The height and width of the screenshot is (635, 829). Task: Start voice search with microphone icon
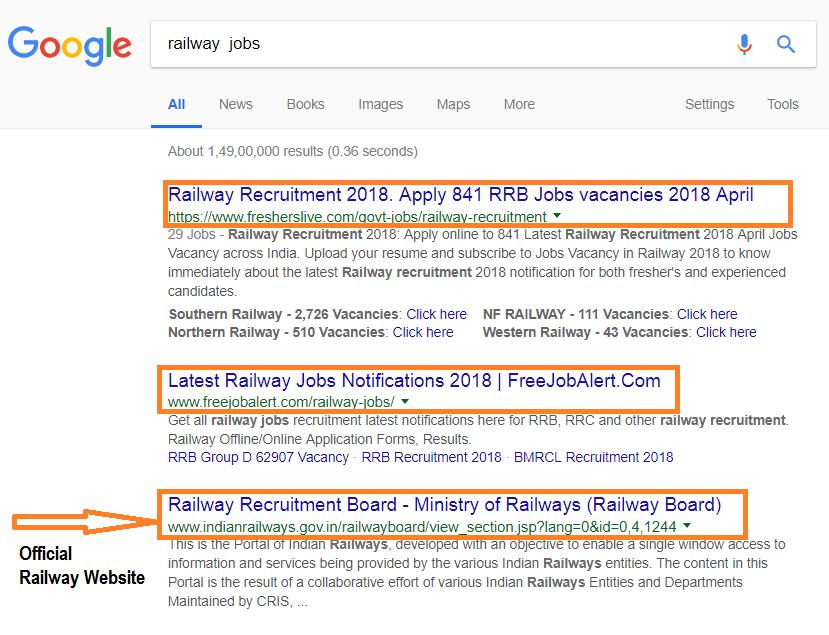click(744, 44)
